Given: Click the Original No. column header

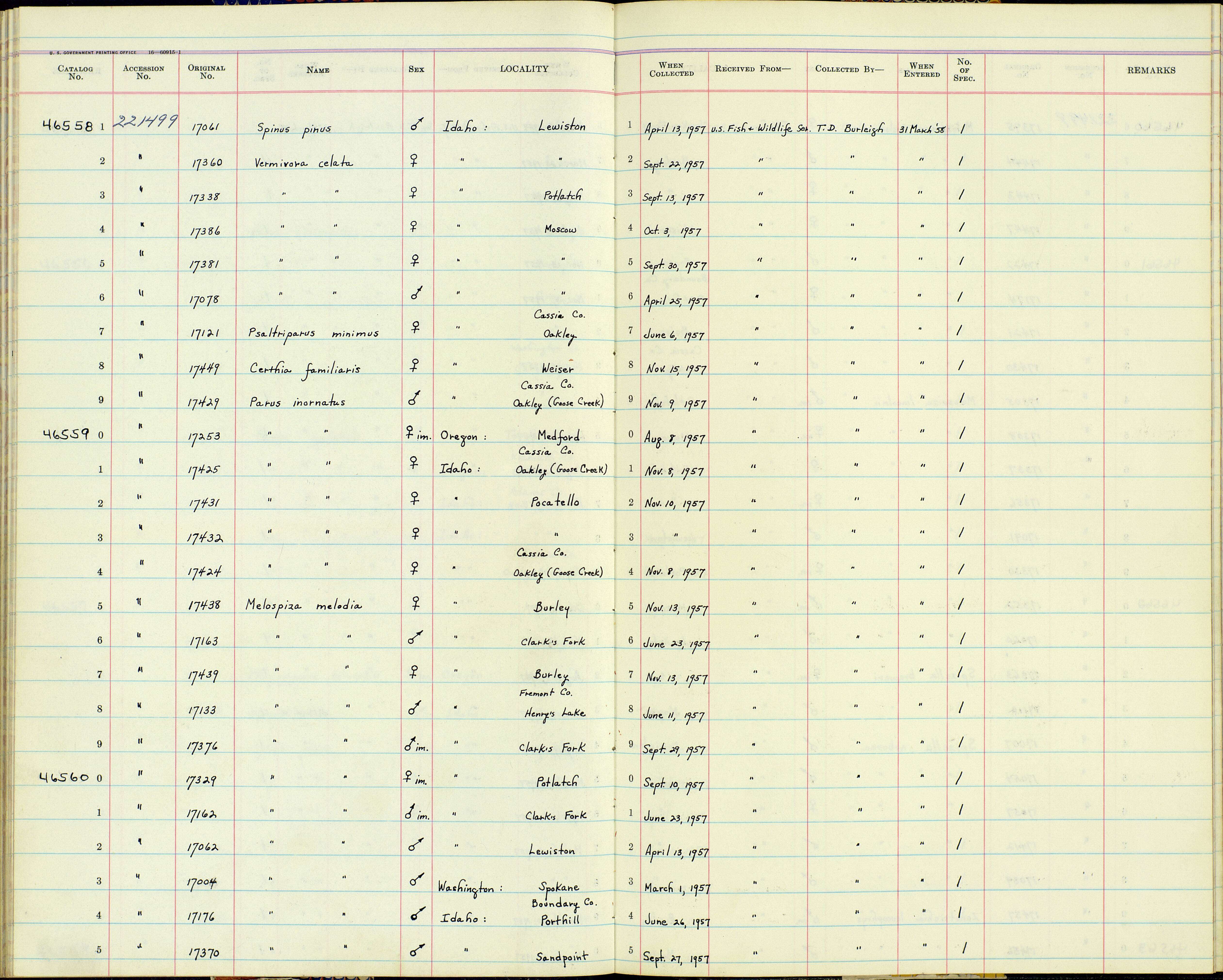Looking at the screenshot, I should click(x=206, y=72).
